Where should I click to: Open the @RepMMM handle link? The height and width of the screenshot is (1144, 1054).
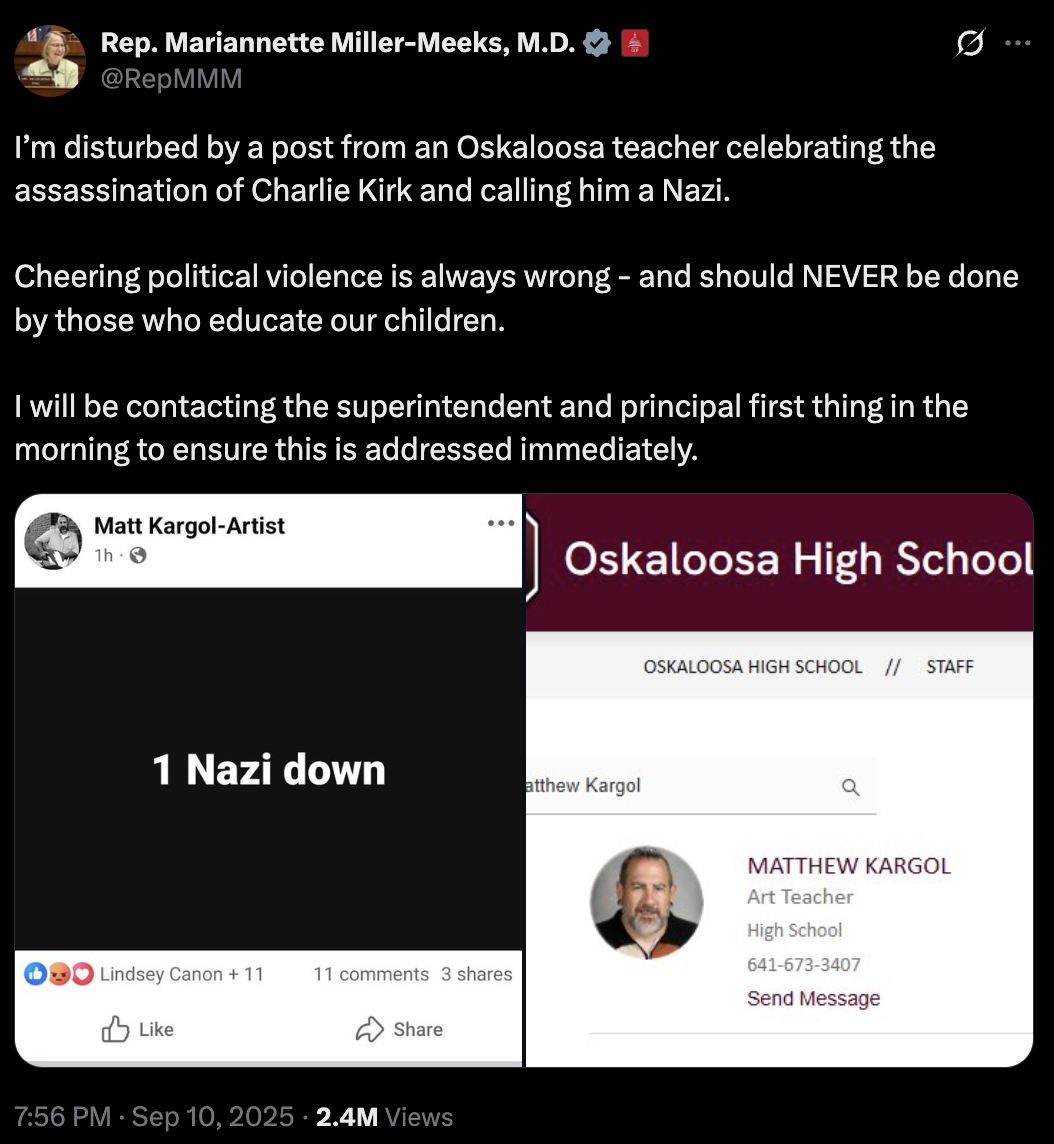(x=171, y=78)
